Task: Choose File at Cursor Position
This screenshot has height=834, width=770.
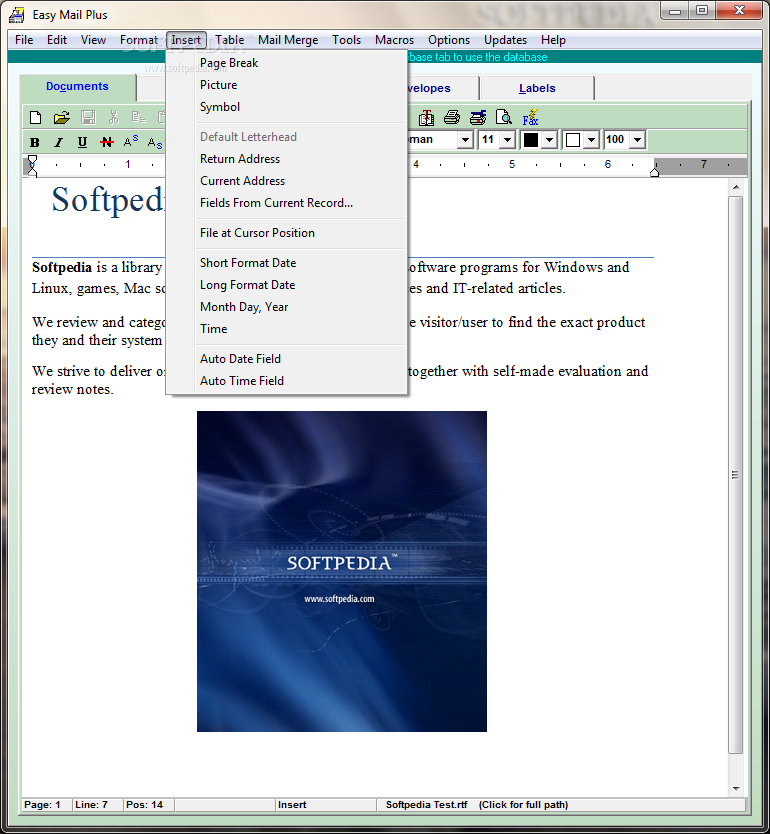Action: pos(287,233)
